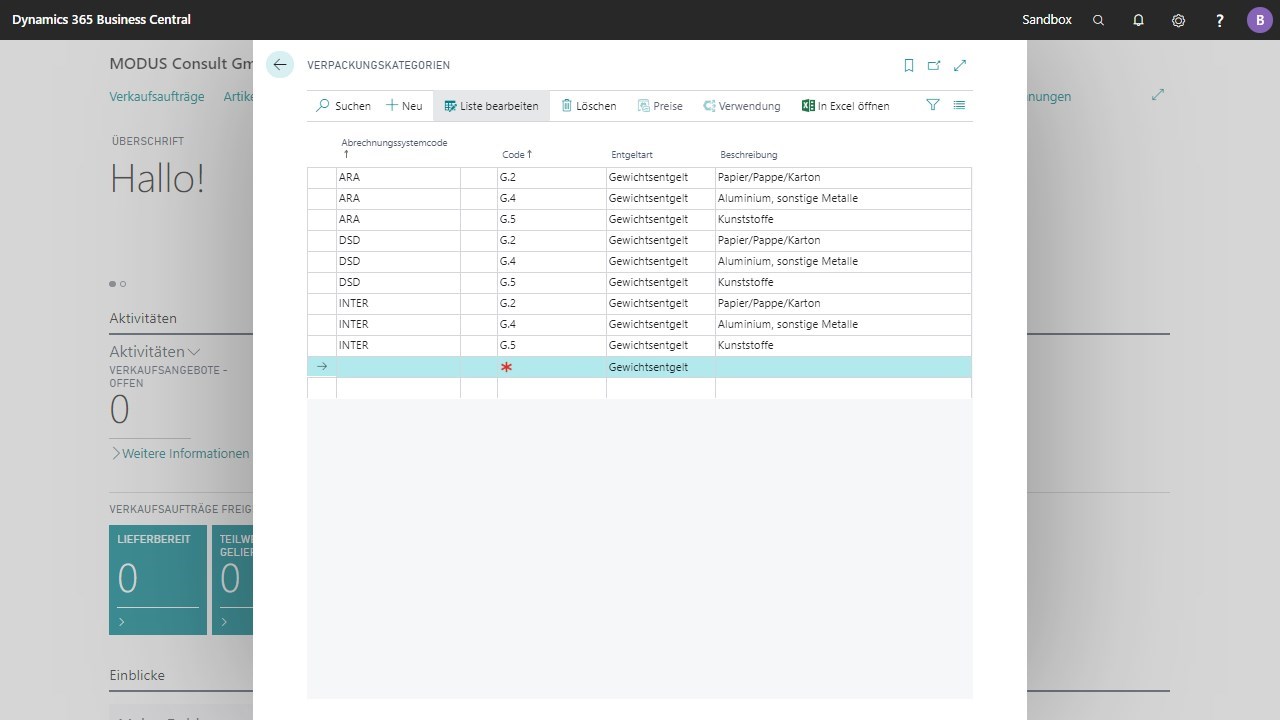Expand the Aktivitäten chevron dropdown
Viewport: 1280px width, 720px height.
tap(194, 352)
